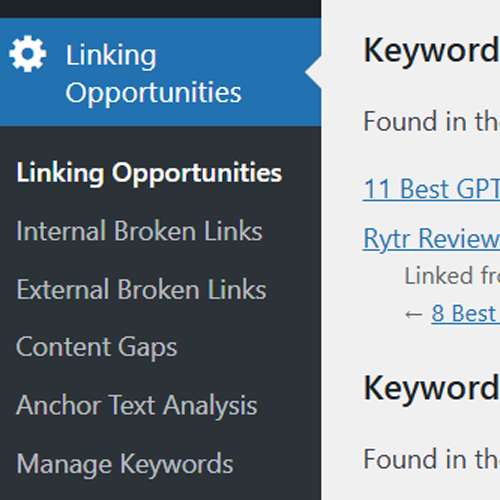The width and height of the screenshot is (500, 500).
Task: Click the first "Found in" description text
Action: pos(431,121)
